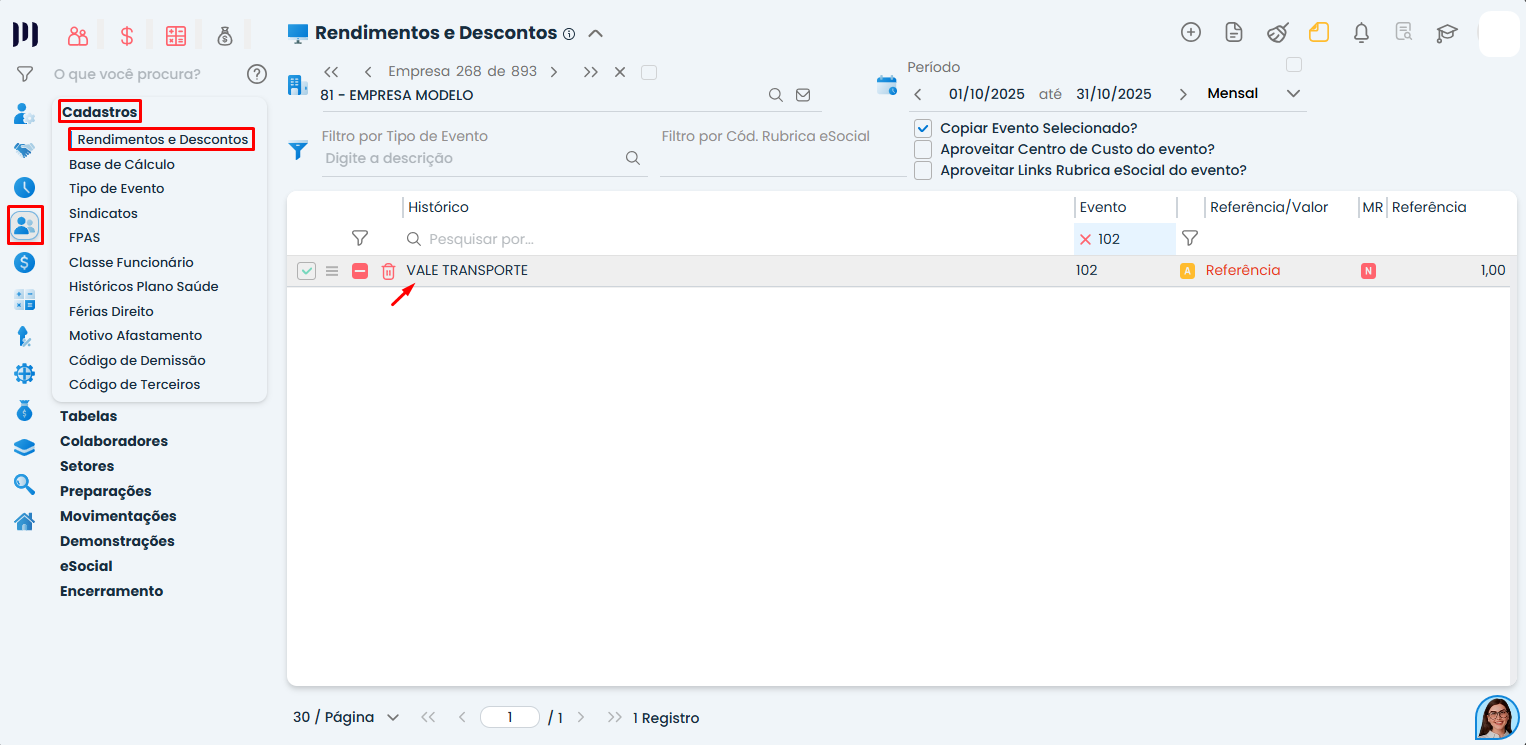Click the person with gear sidebar icon
Viewport: 1526px width, 745px height.
tap(25, 113)
